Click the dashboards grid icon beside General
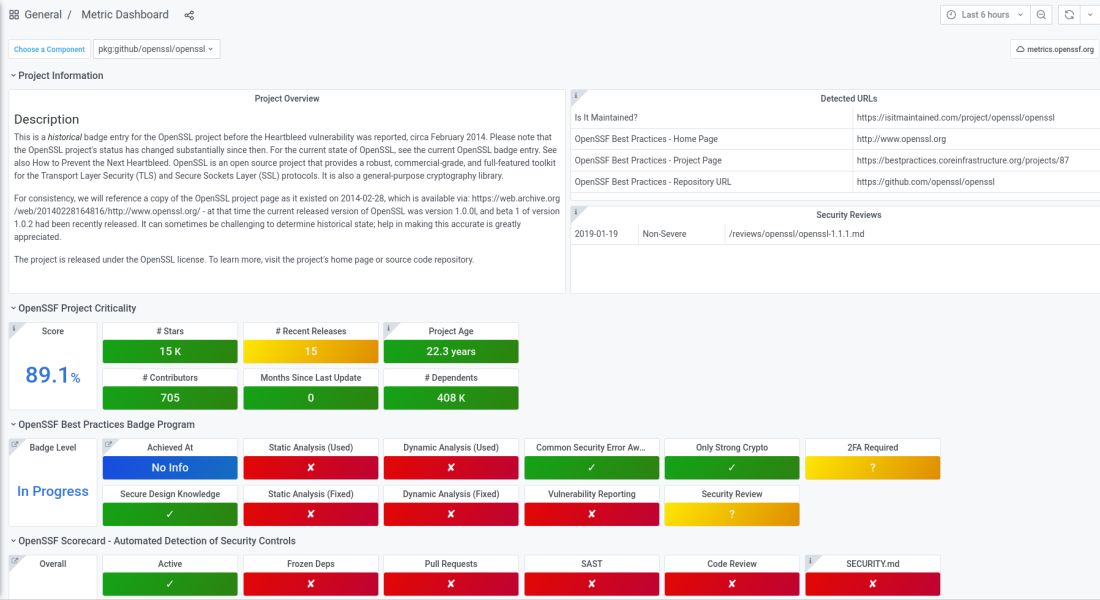The image size is (1100, 600). 14,15
